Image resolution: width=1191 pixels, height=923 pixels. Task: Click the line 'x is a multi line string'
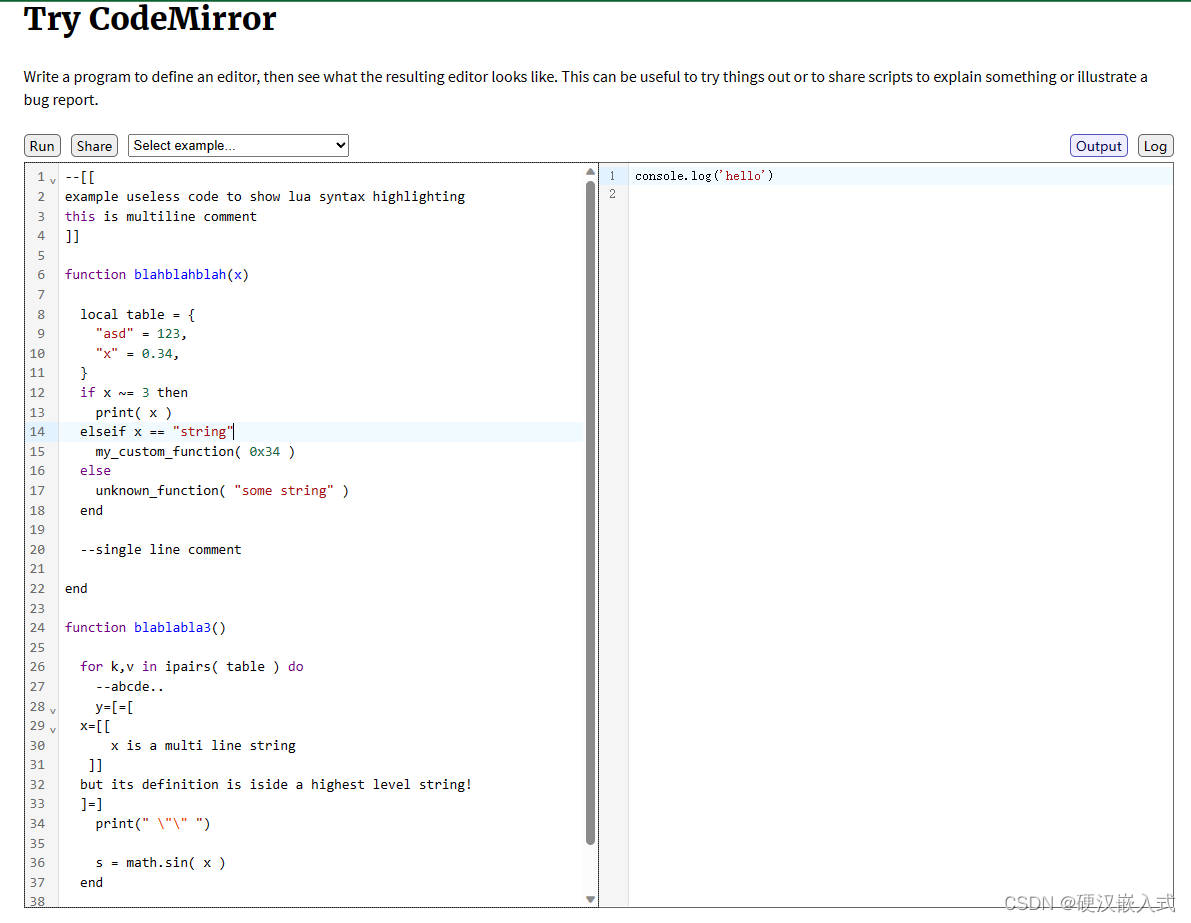tap(203, 745)
